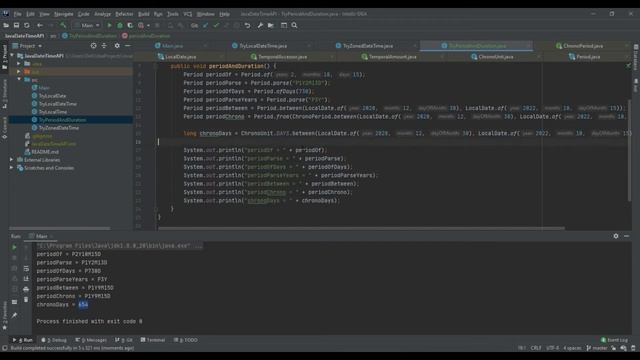
Task: Open the Event Log button
Action: (614, 340)
